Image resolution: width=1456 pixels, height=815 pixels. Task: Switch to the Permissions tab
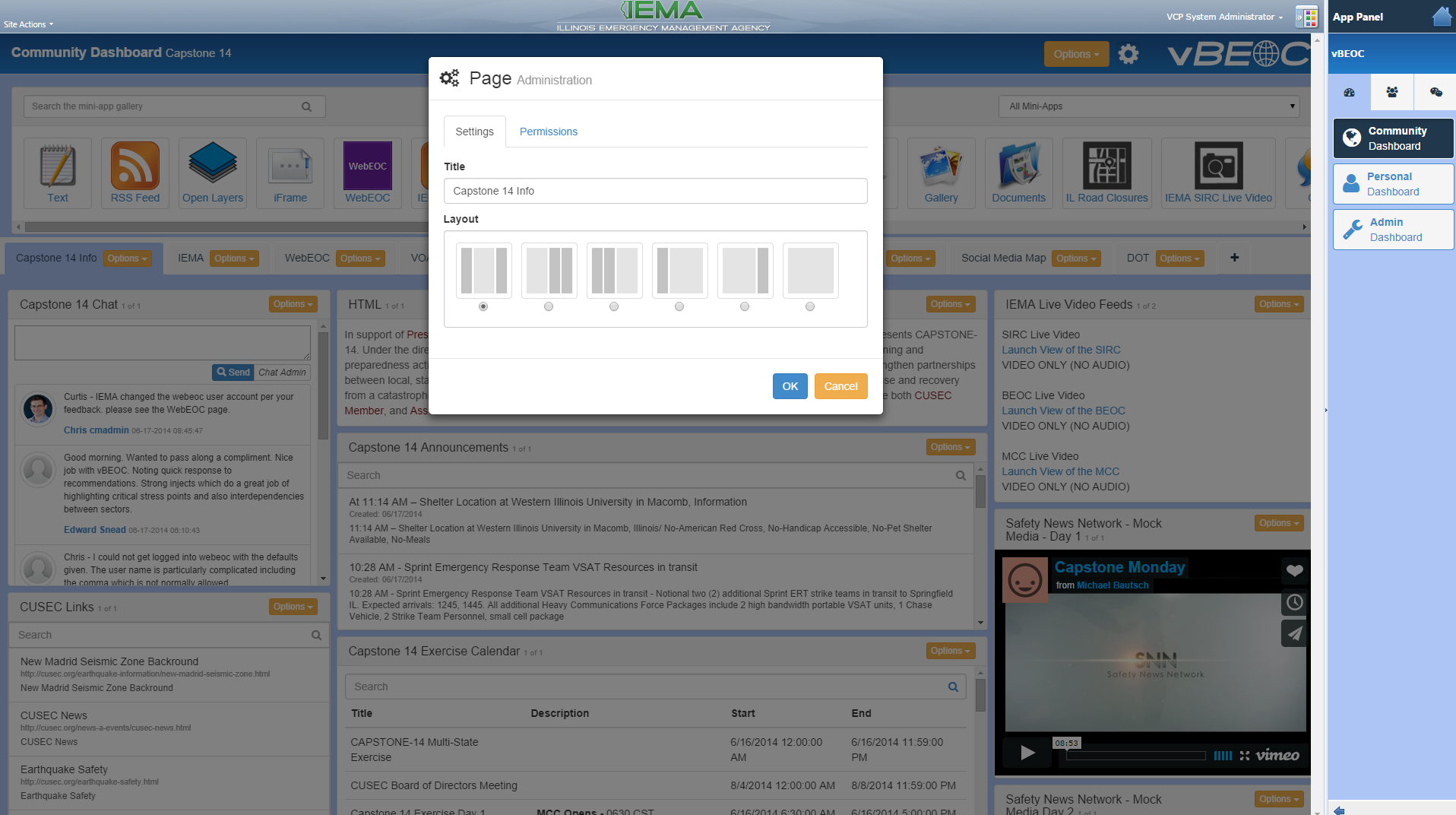click(x=548, y=132)
